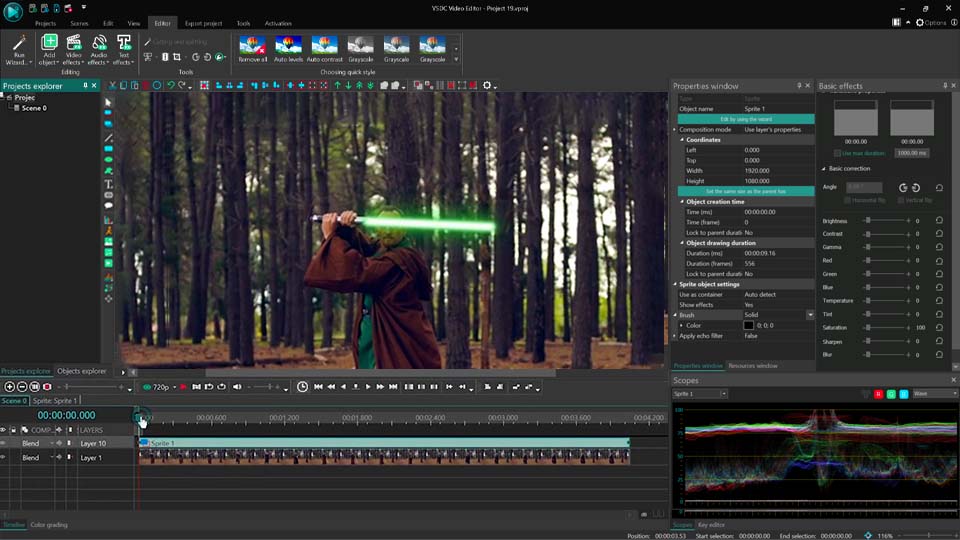Open Video effects in the ribbon
Viewport: 960px width, 540px height.
coord(74,48)
